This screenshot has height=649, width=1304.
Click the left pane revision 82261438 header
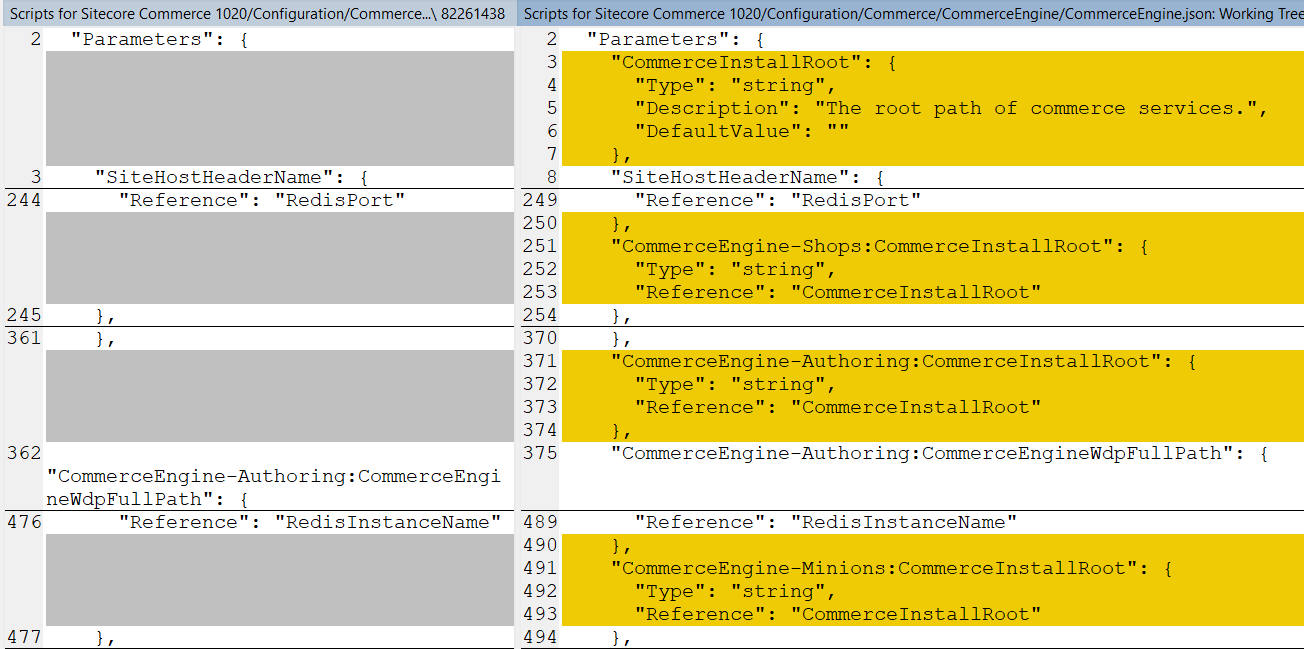[x=258, y=14]
